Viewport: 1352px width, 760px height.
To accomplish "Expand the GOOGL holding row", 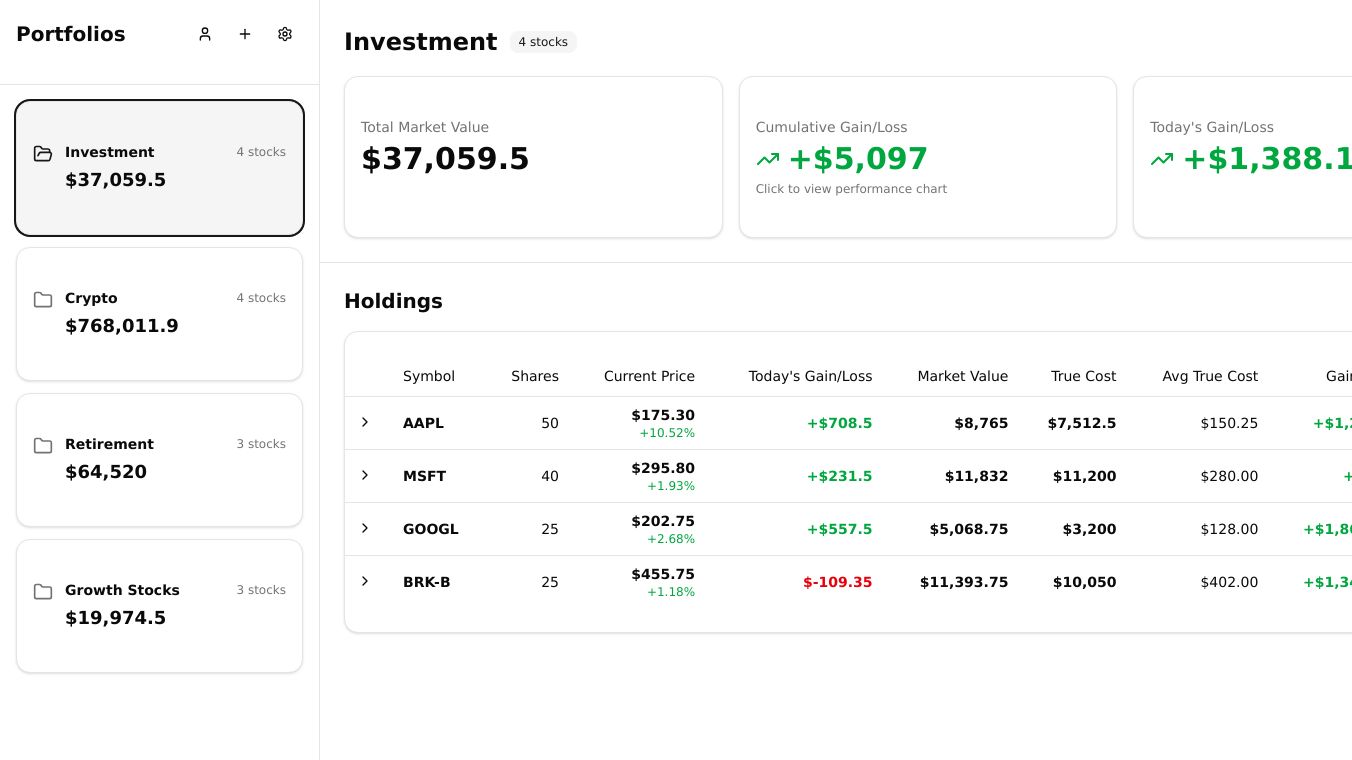I will pos(365,528).
